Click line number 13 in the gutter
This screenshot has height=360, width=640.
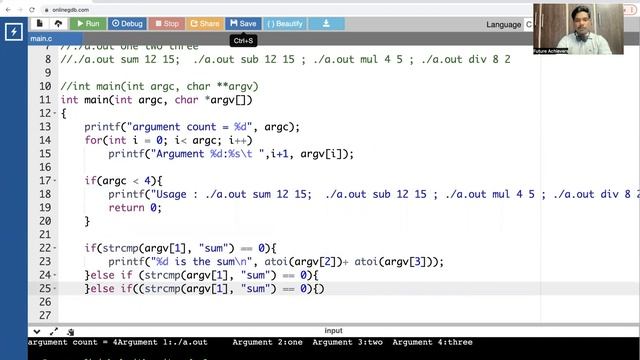[45, 127]
